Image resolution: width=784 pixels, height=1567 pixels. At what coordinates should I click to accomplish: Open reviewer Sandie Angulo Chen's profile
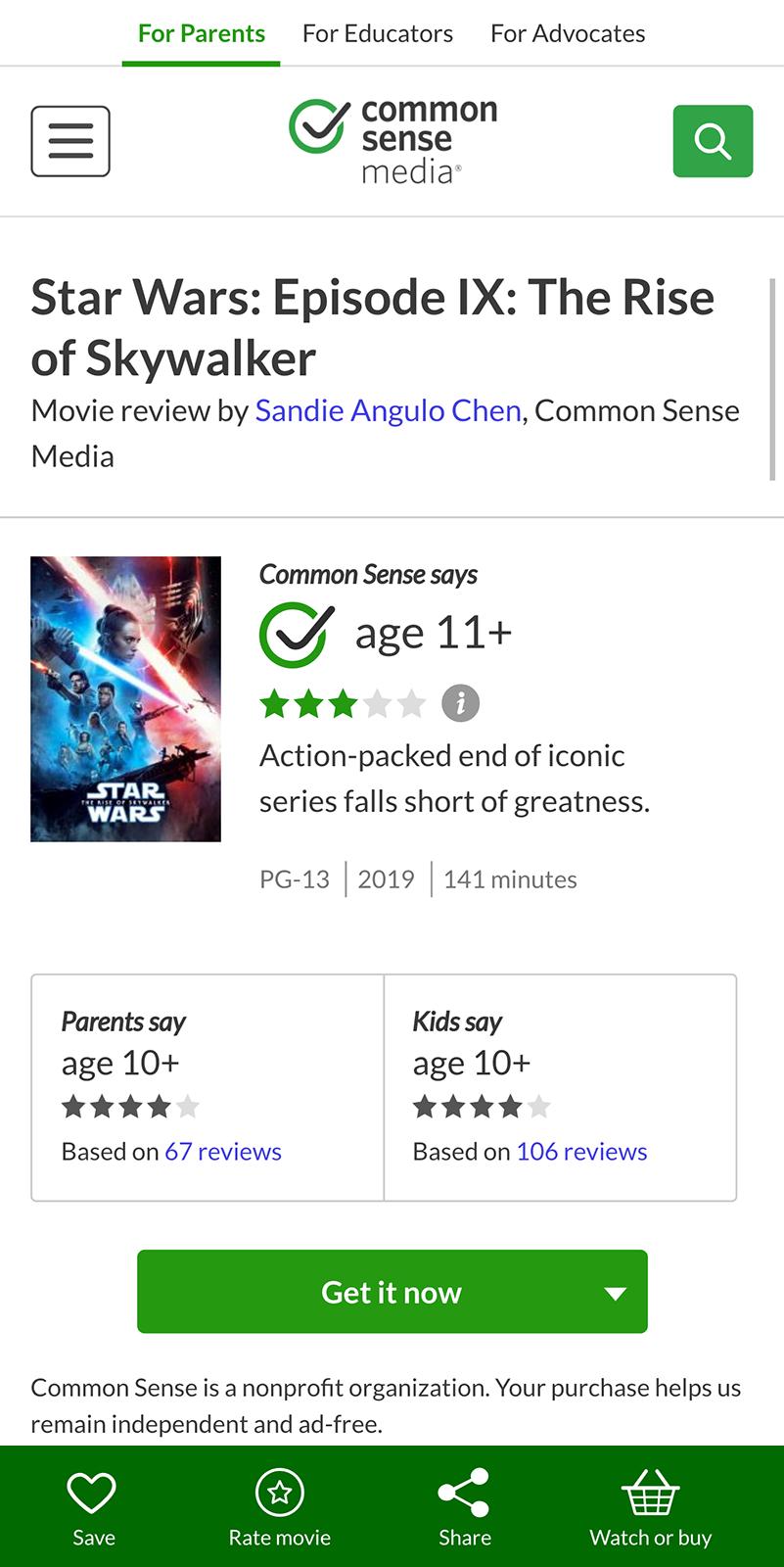[x=389, y=410]
